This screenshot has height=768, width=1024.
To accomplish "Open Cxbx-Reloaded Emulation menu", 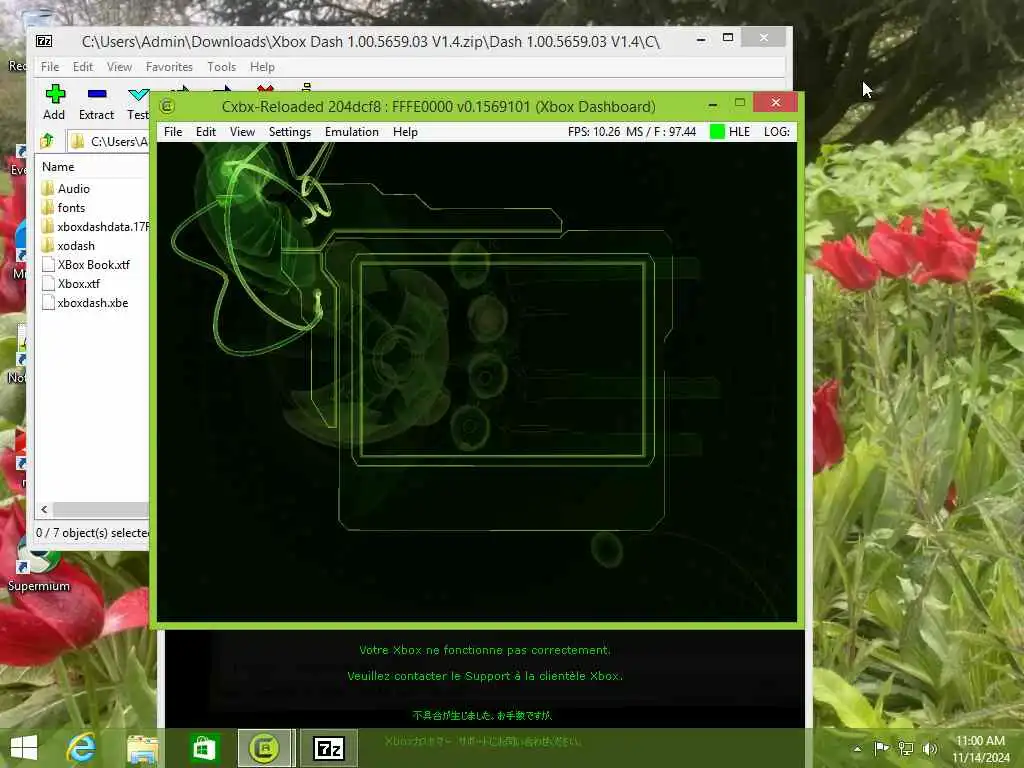I will (x=352, y=132).
